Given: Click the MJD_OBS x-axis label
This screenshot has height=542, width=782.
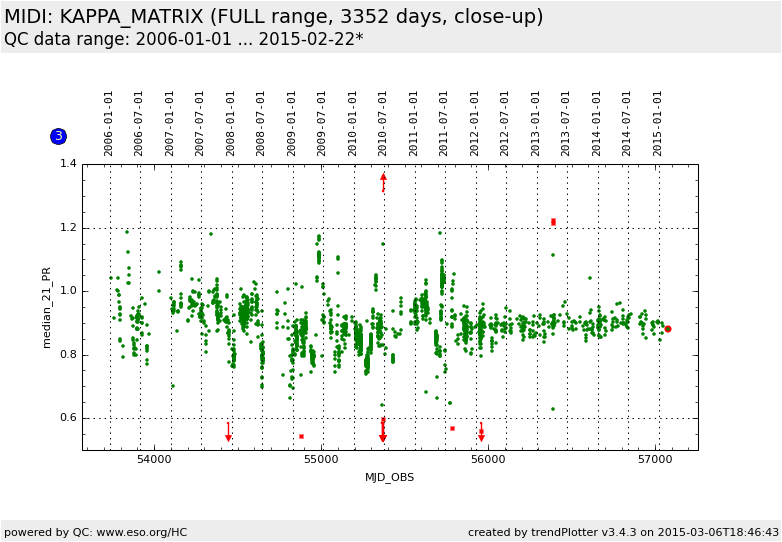Looking at the screenshot, I should click(x=389, y=477).
